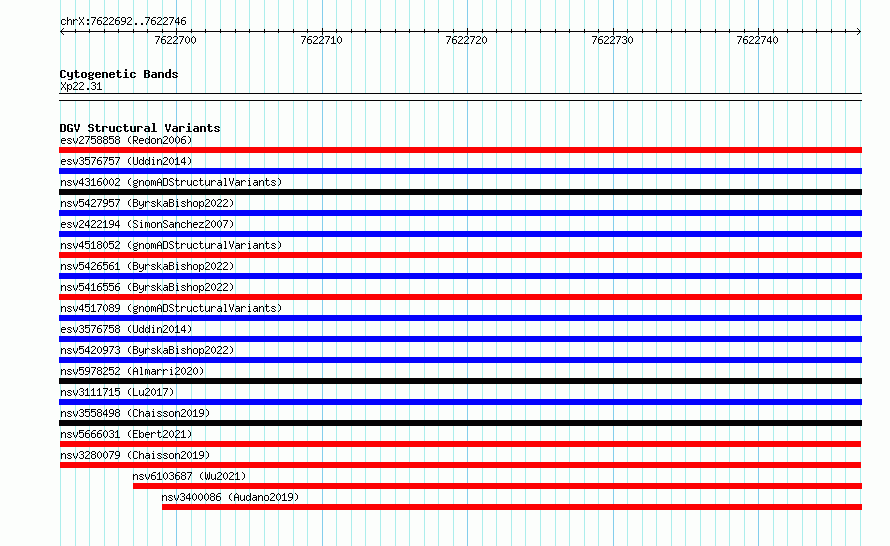Viewport: 890px width, 546px height.
Task: Click the blue bar under esv3576758
Action: tap(460, 339)
